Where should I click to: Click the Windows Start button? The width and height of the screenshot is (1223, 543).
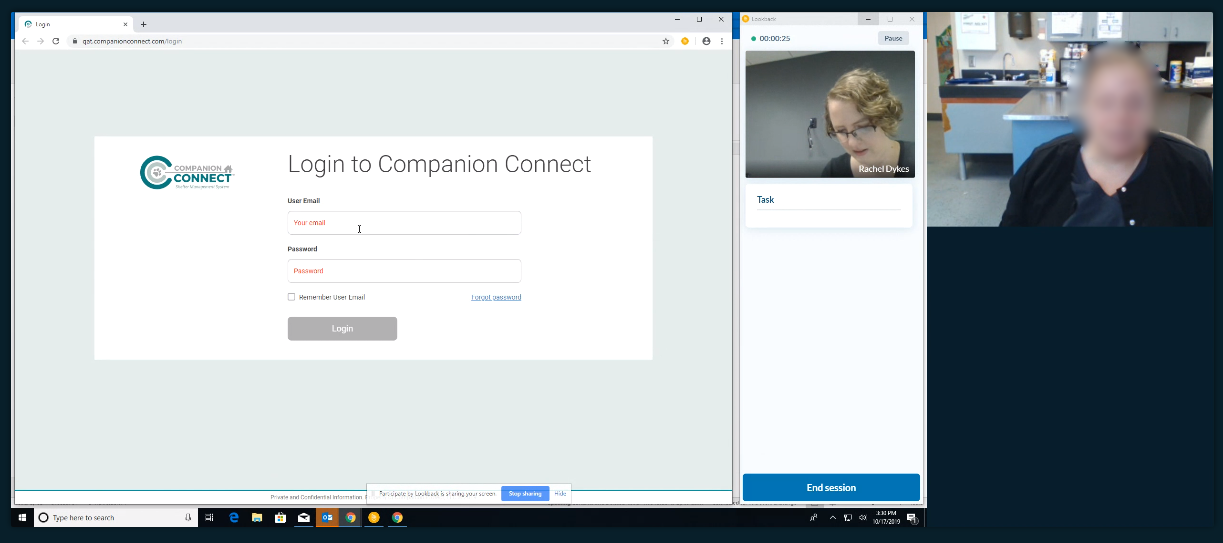coord(22,518)
